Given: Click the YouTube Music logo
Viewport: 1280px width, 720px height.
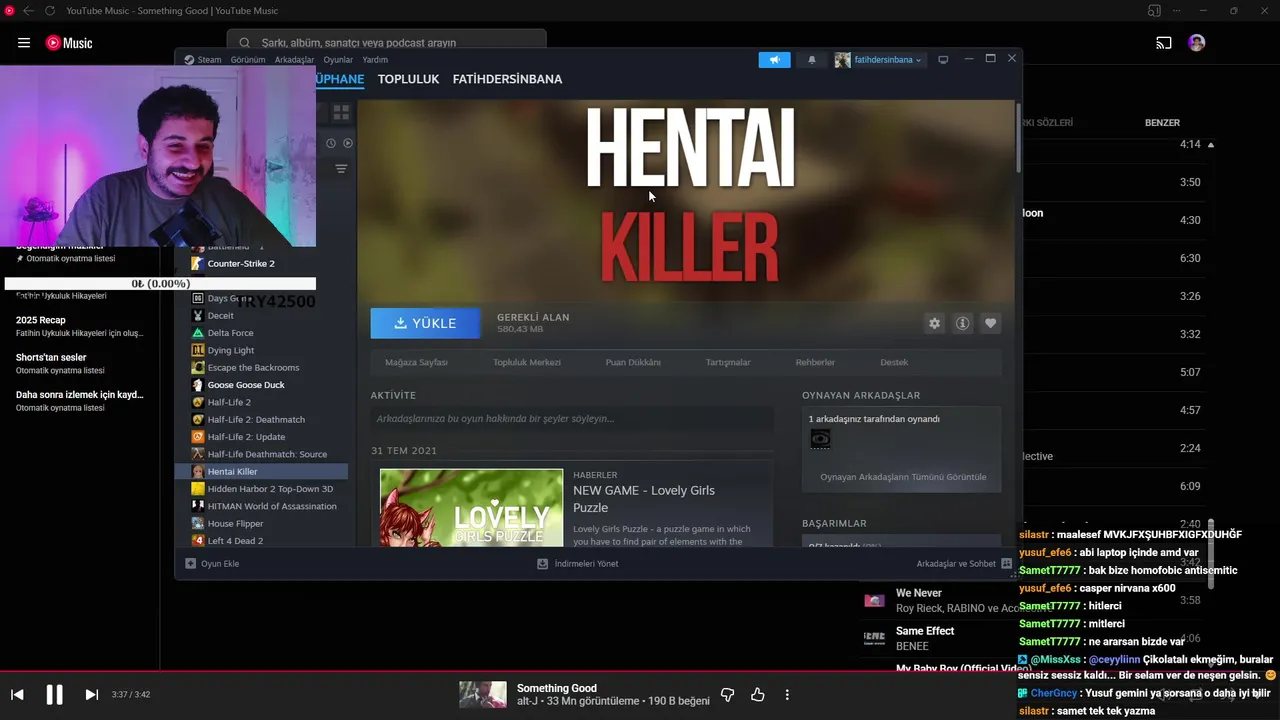Looking at the screenshot, I should [69, 43].
